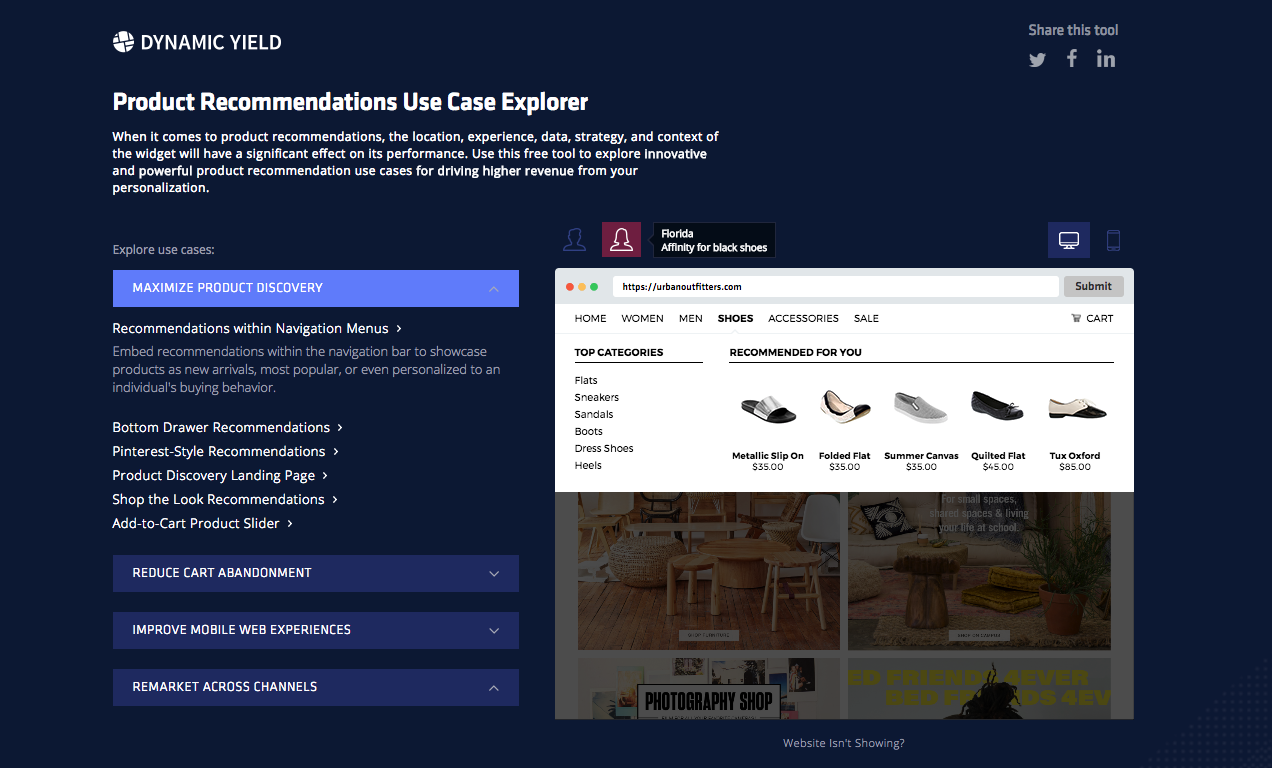This screenshot has height=768, width=1272.
Task: Click Tux Oxford shoe image
Action: pyautogui.click(x=1077, y=407)
